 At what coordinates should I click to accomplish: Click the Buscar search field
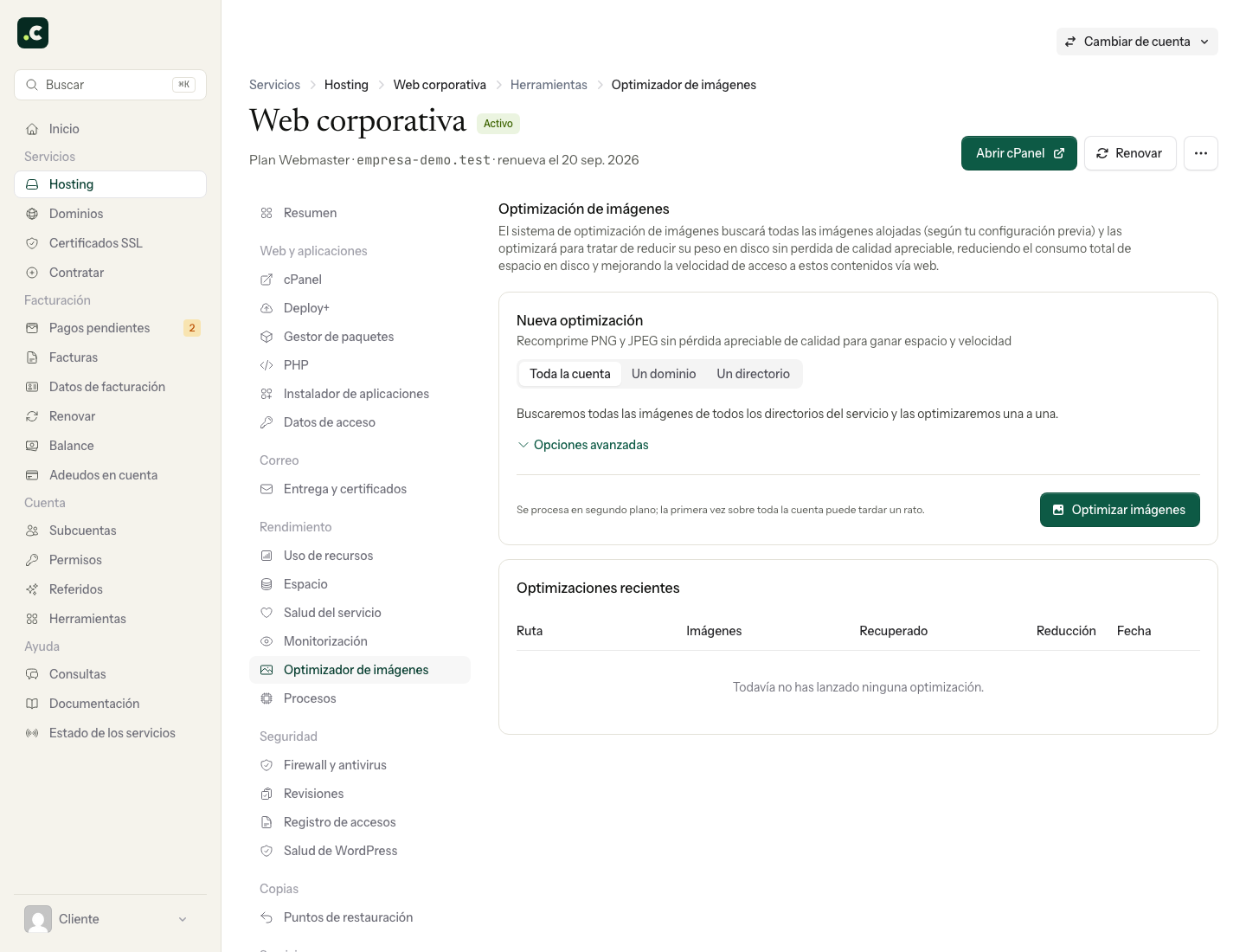tap(110, 85)
